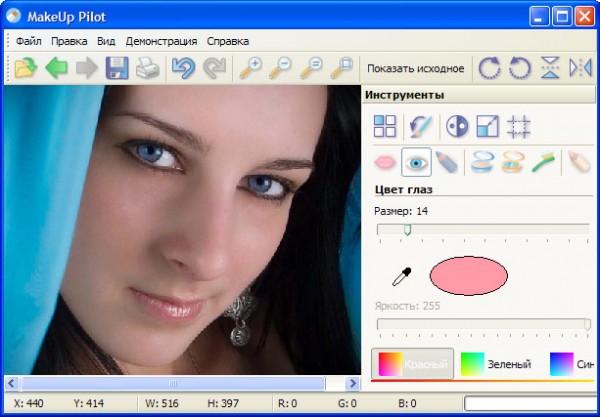
Task: Set actual size with the equals magnifier
Action: [311, 68]
